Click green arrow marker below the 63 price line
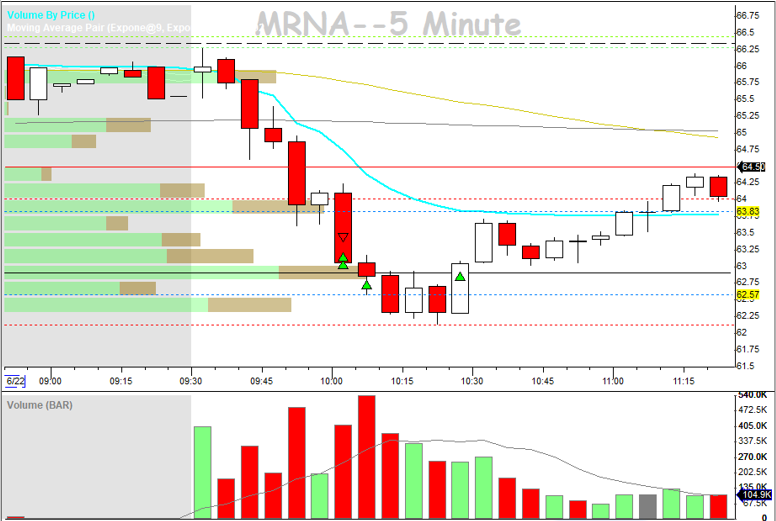 coord(367,285)
